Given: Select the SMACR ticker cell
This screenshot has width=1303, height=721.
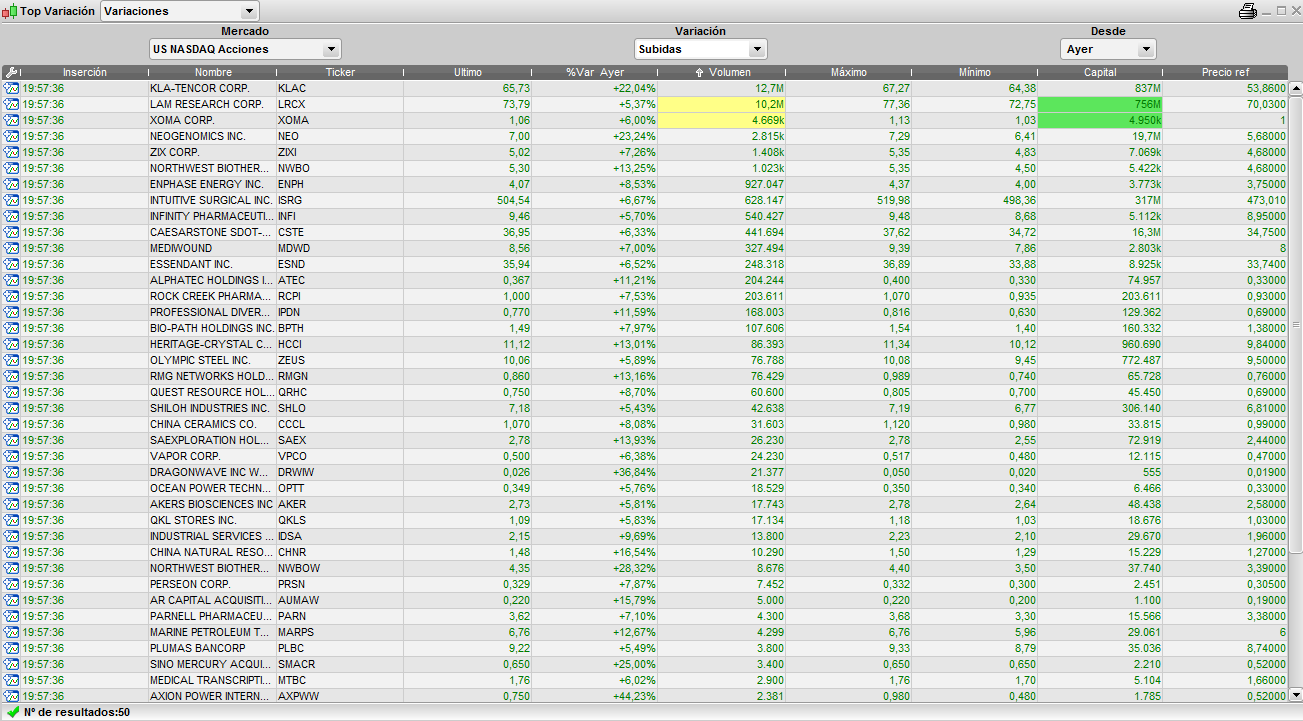Looking at the screenshot, I should tap(340, 664).
